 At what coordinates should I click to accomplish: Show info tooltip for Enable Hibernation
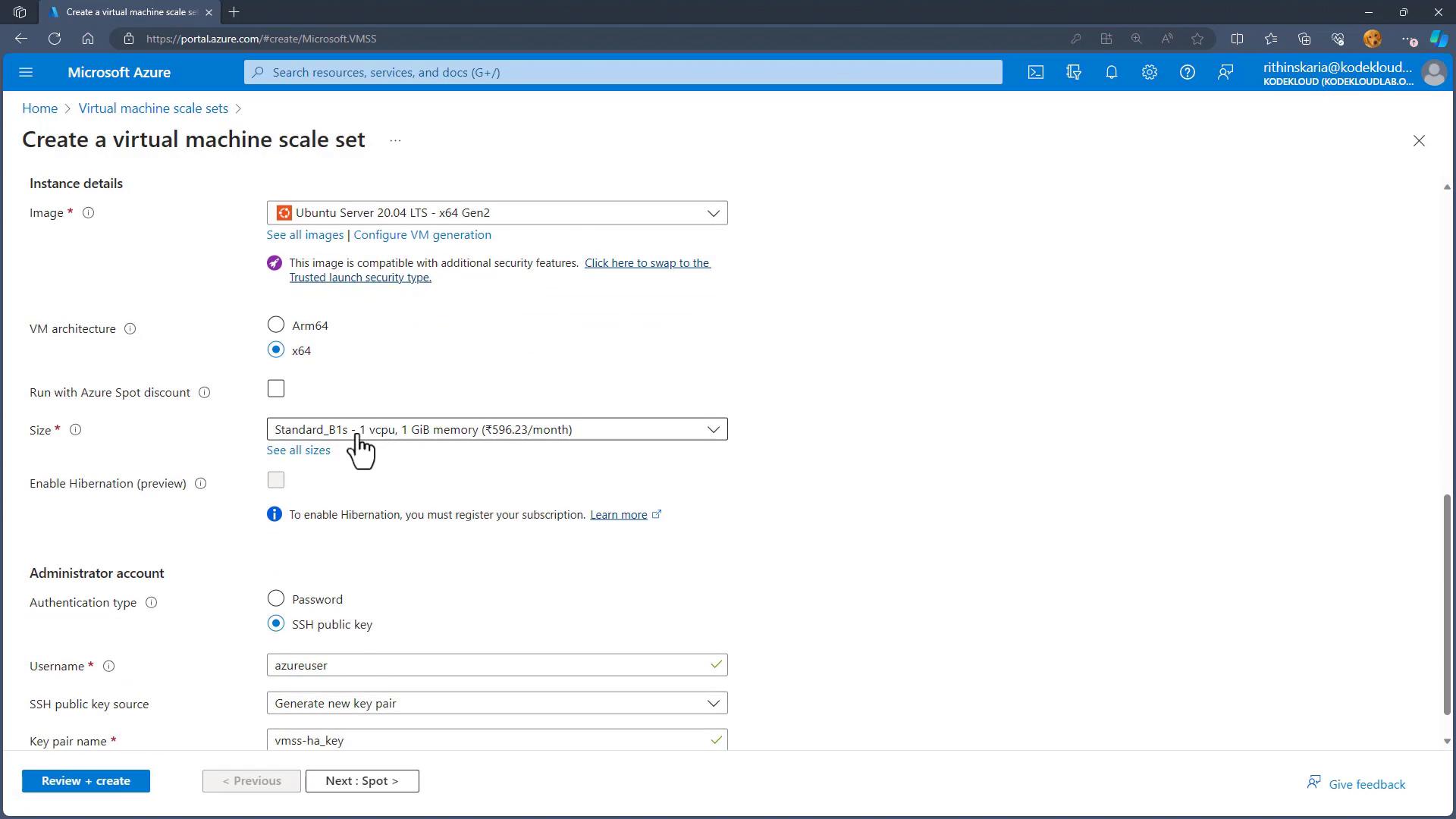pyautogui.click(x=200, y=484)
